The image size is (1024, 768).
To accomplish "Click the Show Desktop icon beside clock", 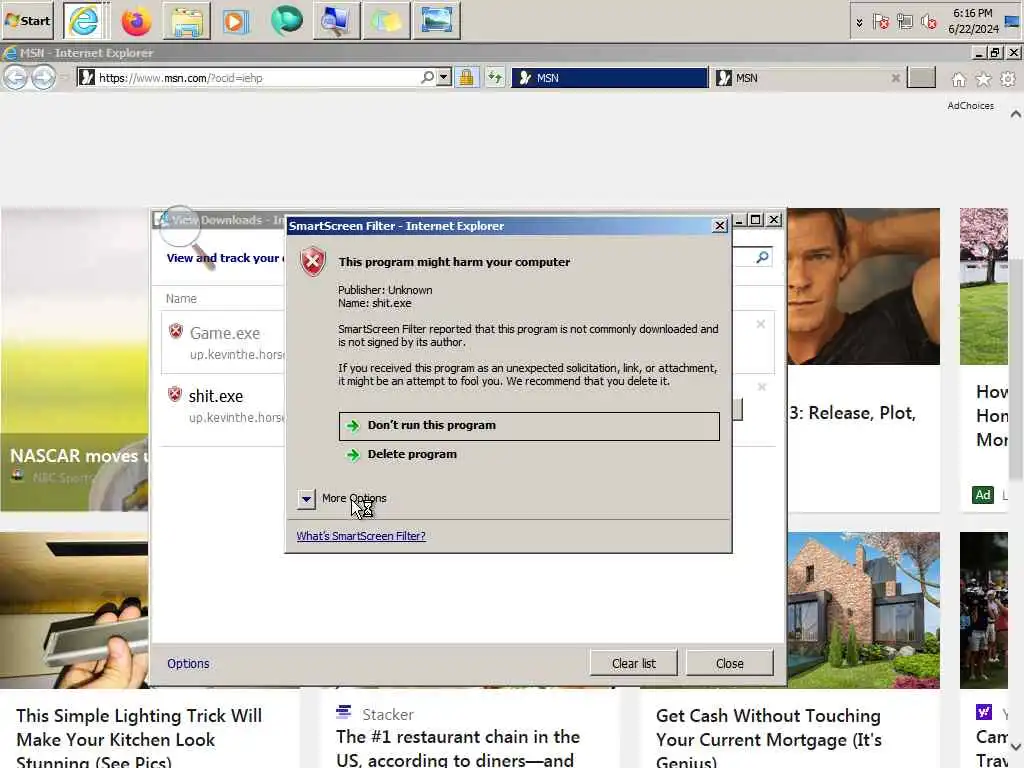I will click(x=1012, y=21).
